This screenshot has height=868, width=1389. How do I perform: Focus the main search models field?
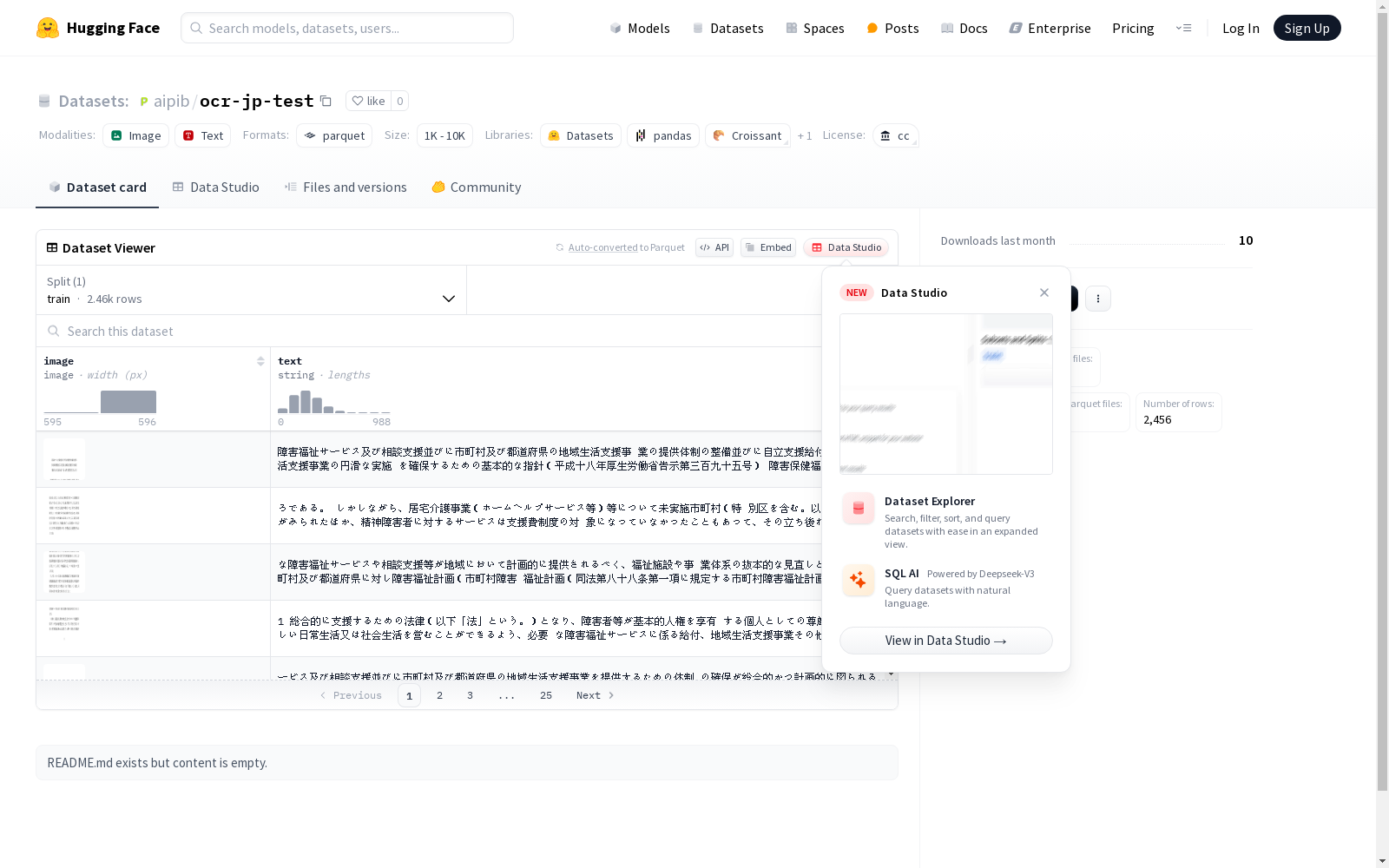347,28
